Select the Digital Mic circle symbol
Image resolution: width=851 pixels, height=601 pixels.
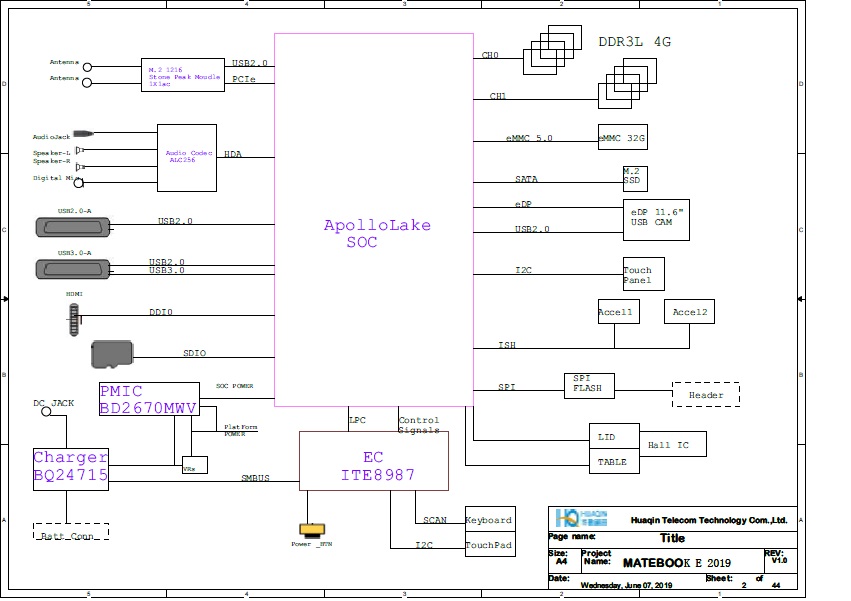tap(79, 182)
